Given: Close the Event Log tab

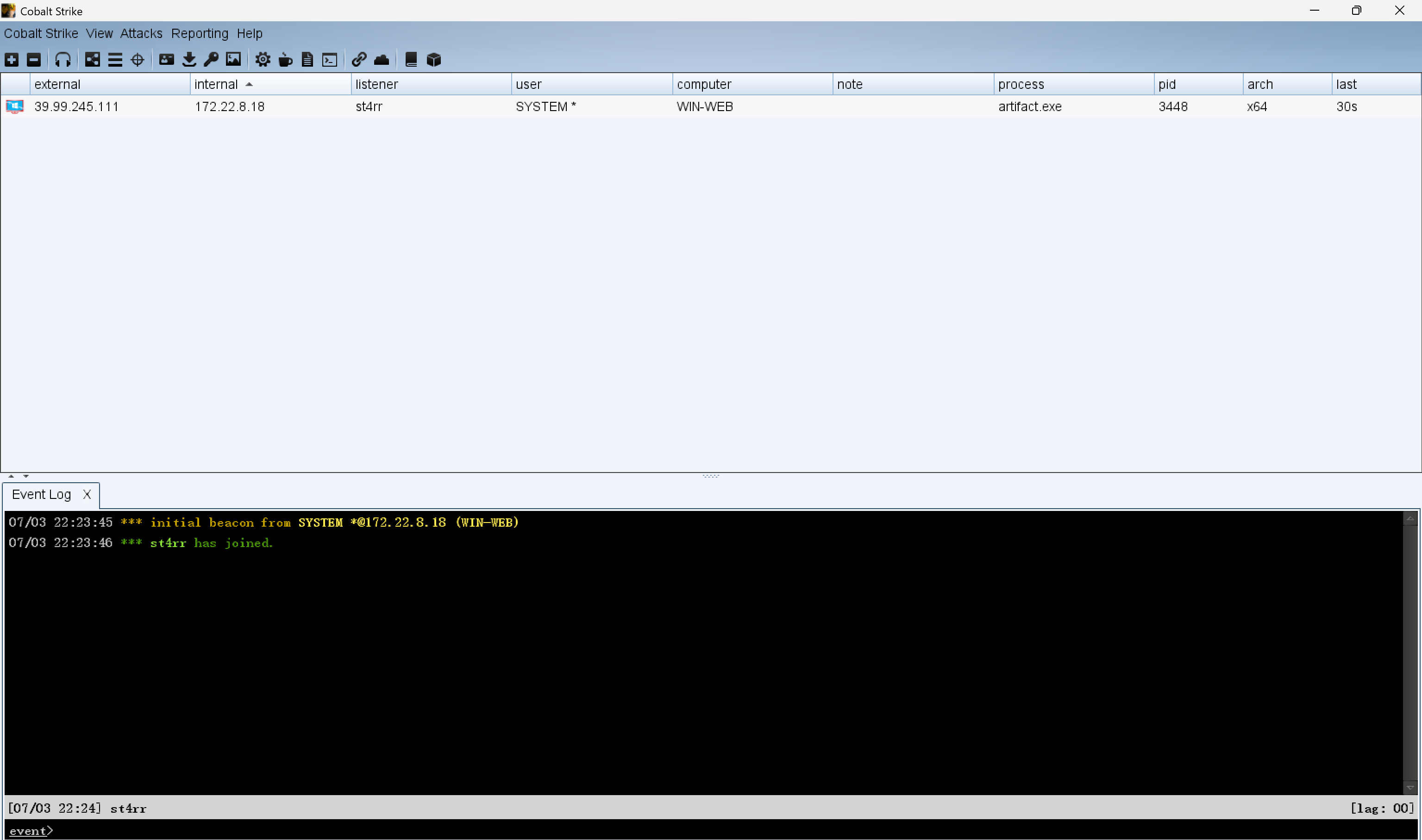Looking at the screenshot, I should coord(87,494).
